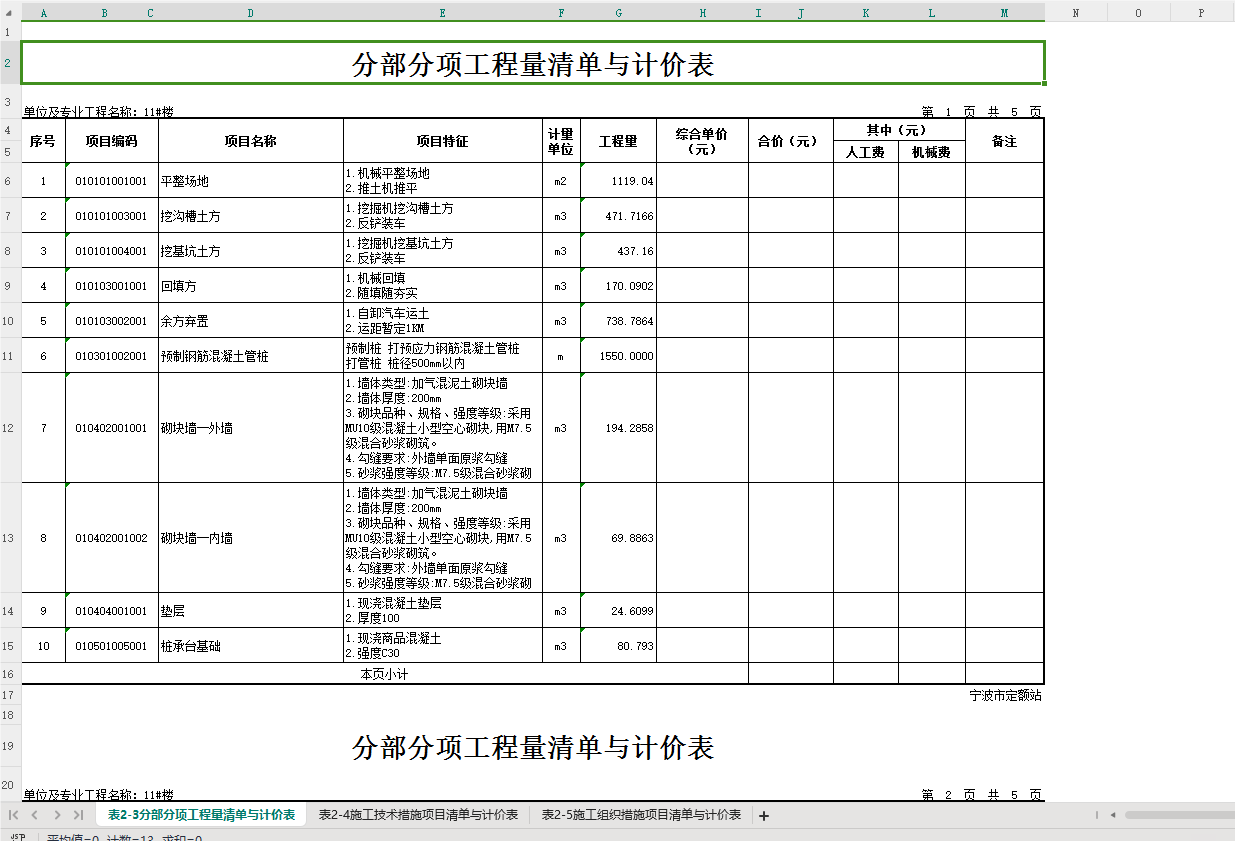Jump to the last sheet with the nav arrow
The height and width of the screenshot is (841, 1235).
click(x=78, y=815)
